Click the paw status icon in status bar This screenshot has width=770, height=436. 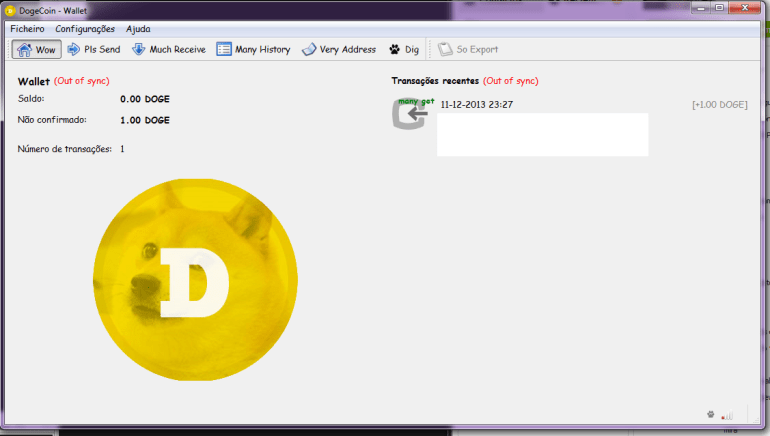click(710, 414)
